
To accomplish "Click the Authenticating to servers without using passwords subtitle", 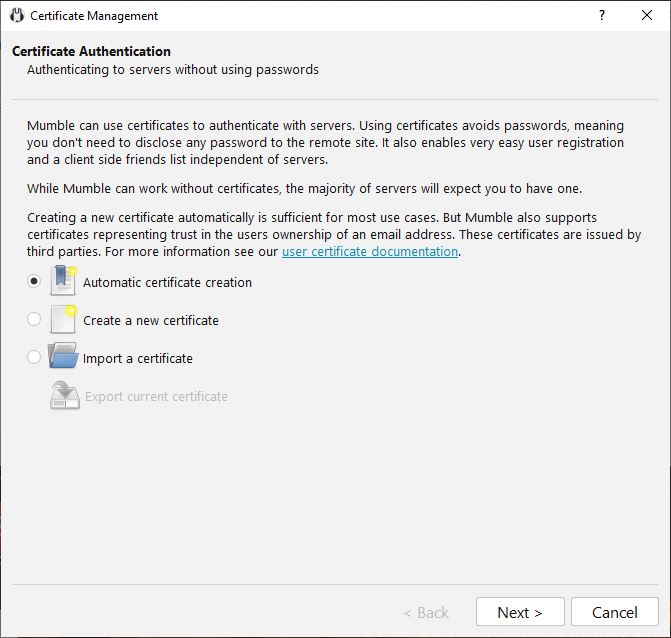I will coord(173,70).
